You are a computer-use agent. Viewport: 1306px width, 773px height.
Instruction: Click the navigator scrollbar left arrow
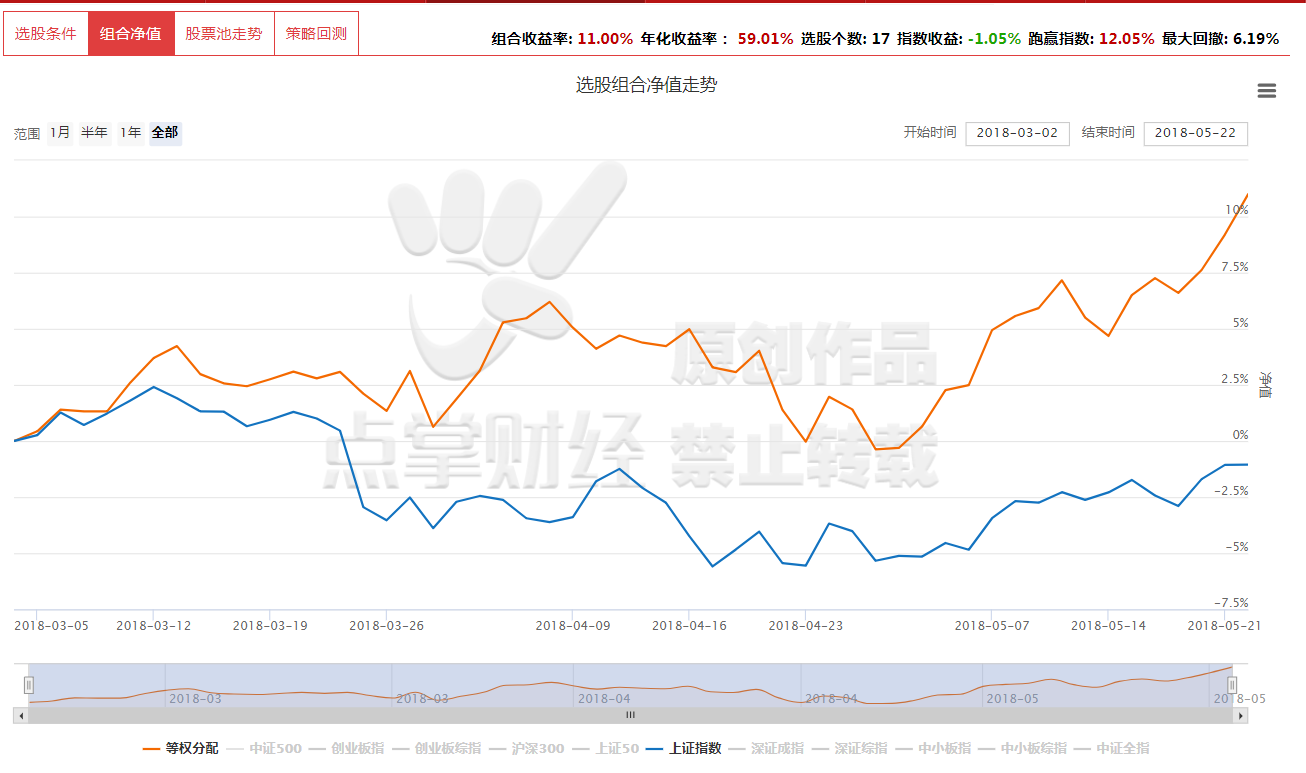point(20,716)
